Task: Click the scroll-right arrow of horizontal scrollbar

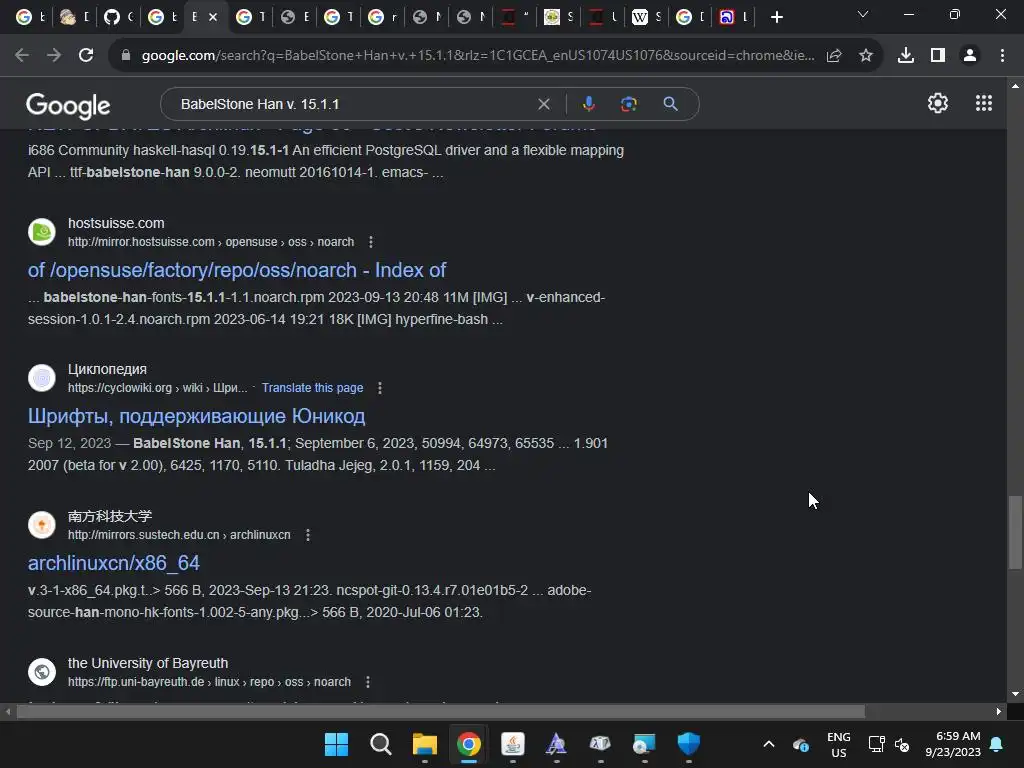Action: [999, 712]
